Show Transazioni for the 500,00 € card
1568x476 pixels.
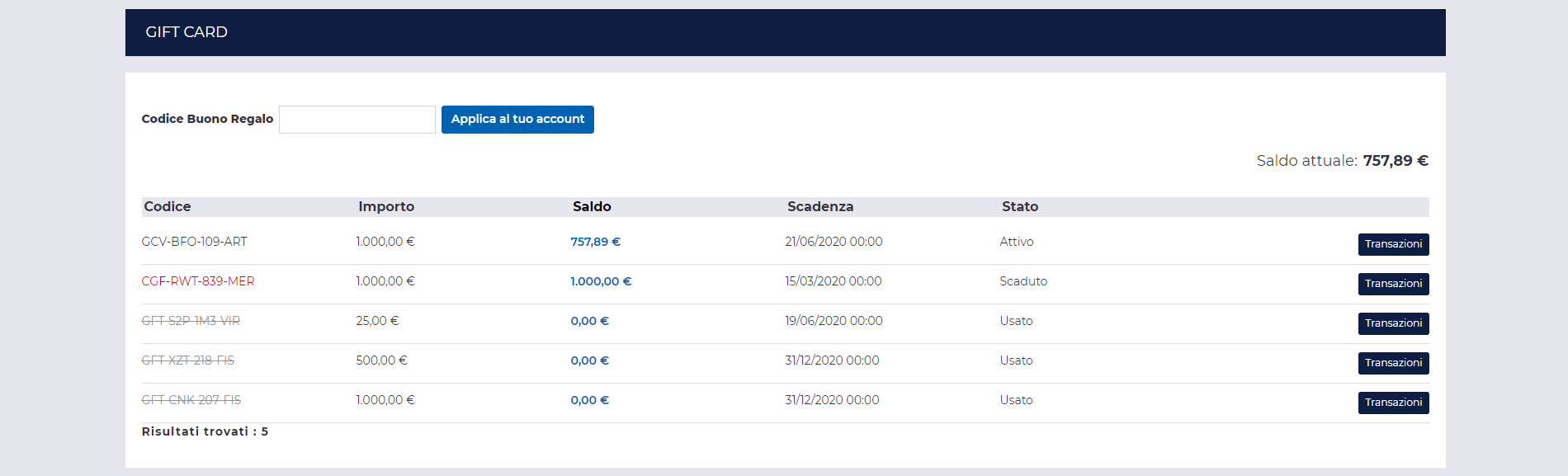tap(1393, 363)
